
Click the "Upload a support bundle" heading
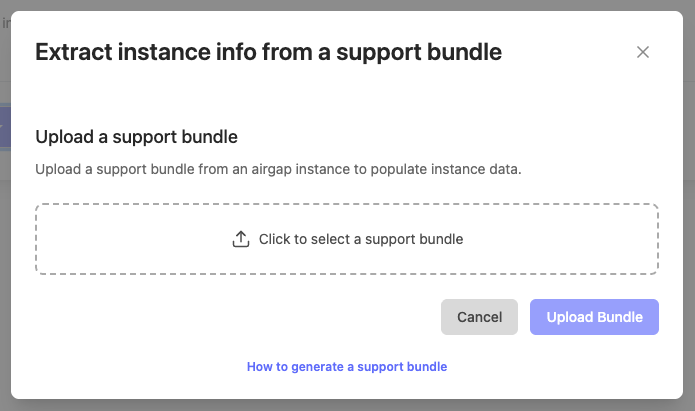(x=136, y=136)
